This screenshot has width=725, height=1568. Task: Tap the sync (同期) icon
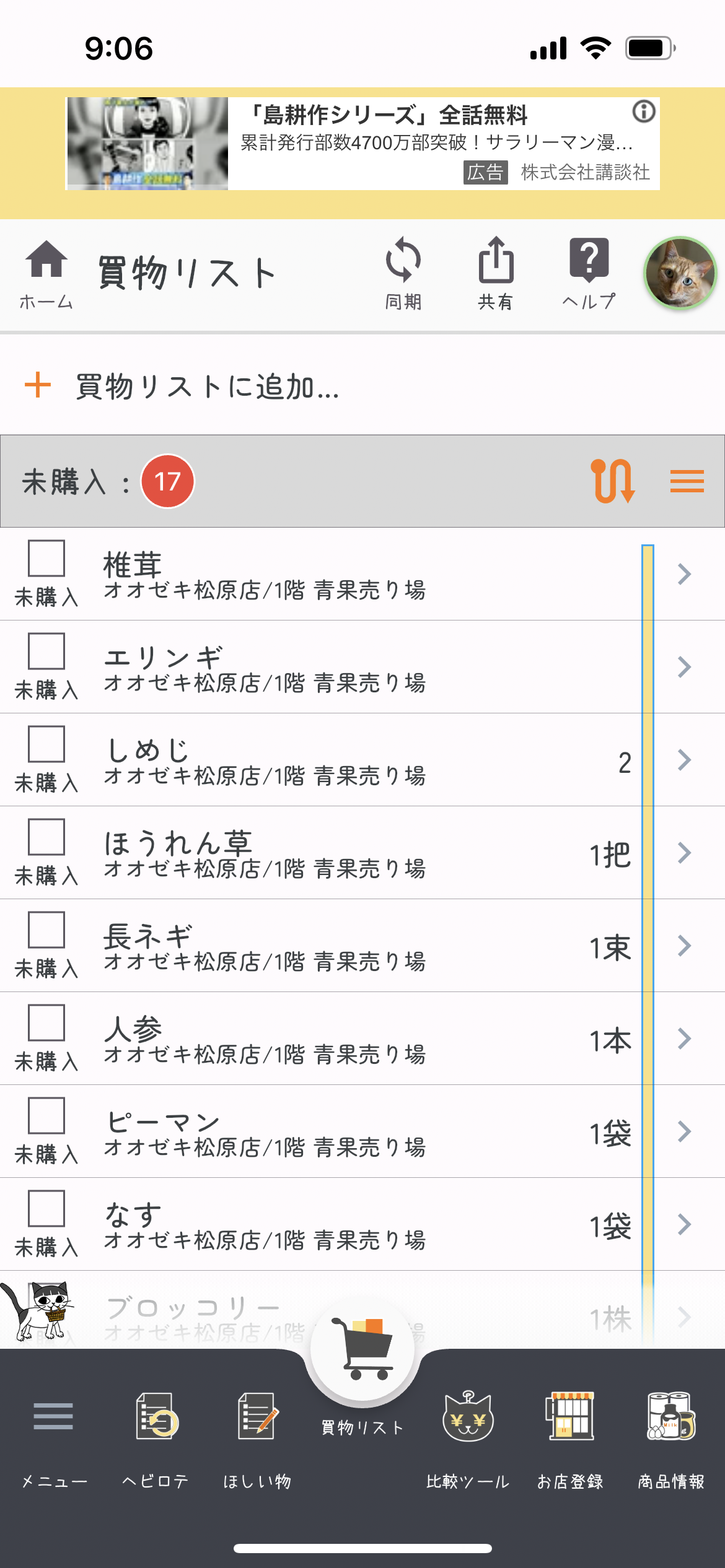pos(403,271)
